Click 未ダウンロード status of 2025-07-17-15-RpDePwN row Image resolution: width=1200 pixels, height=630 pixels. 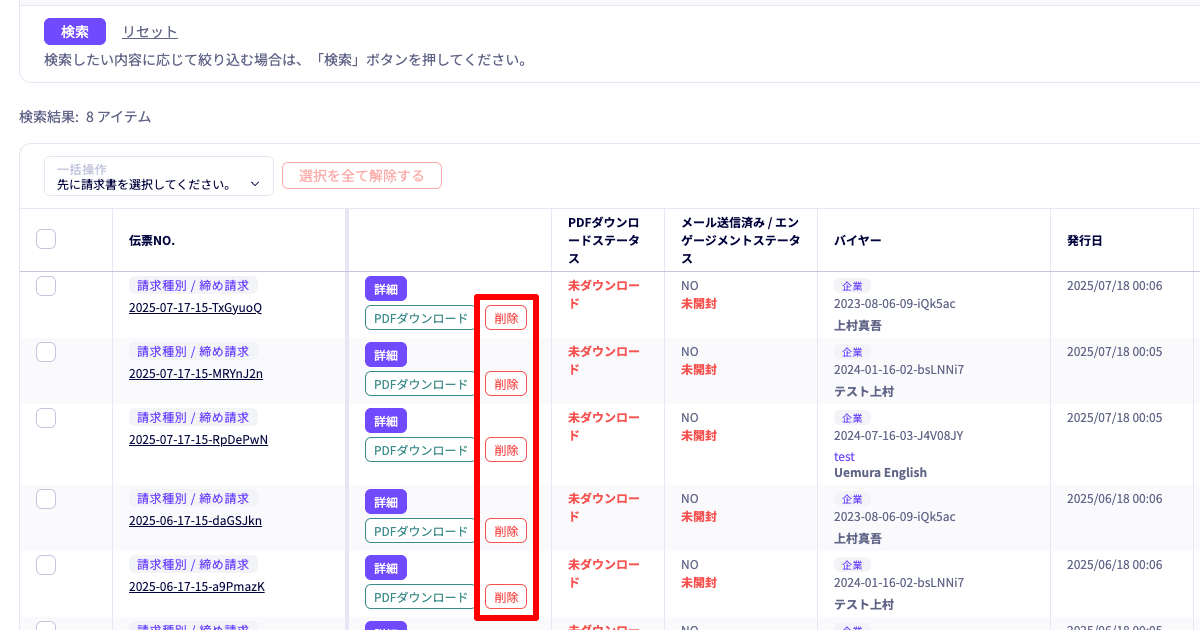pos(603,427)
